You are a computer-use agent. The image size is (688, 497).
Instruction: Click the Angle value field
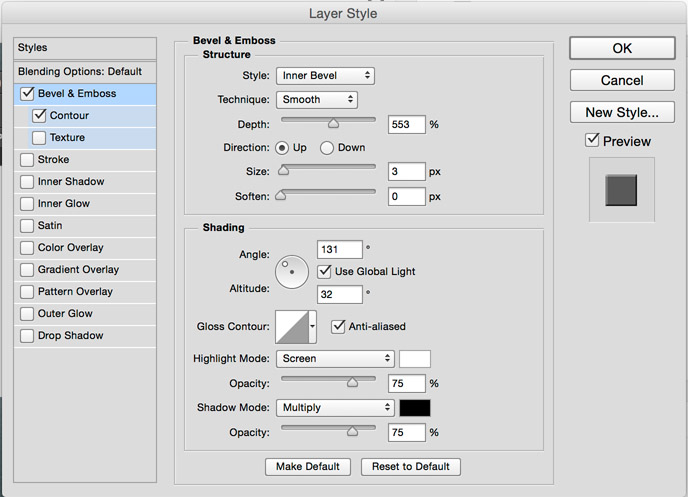[x=340, y=250]
